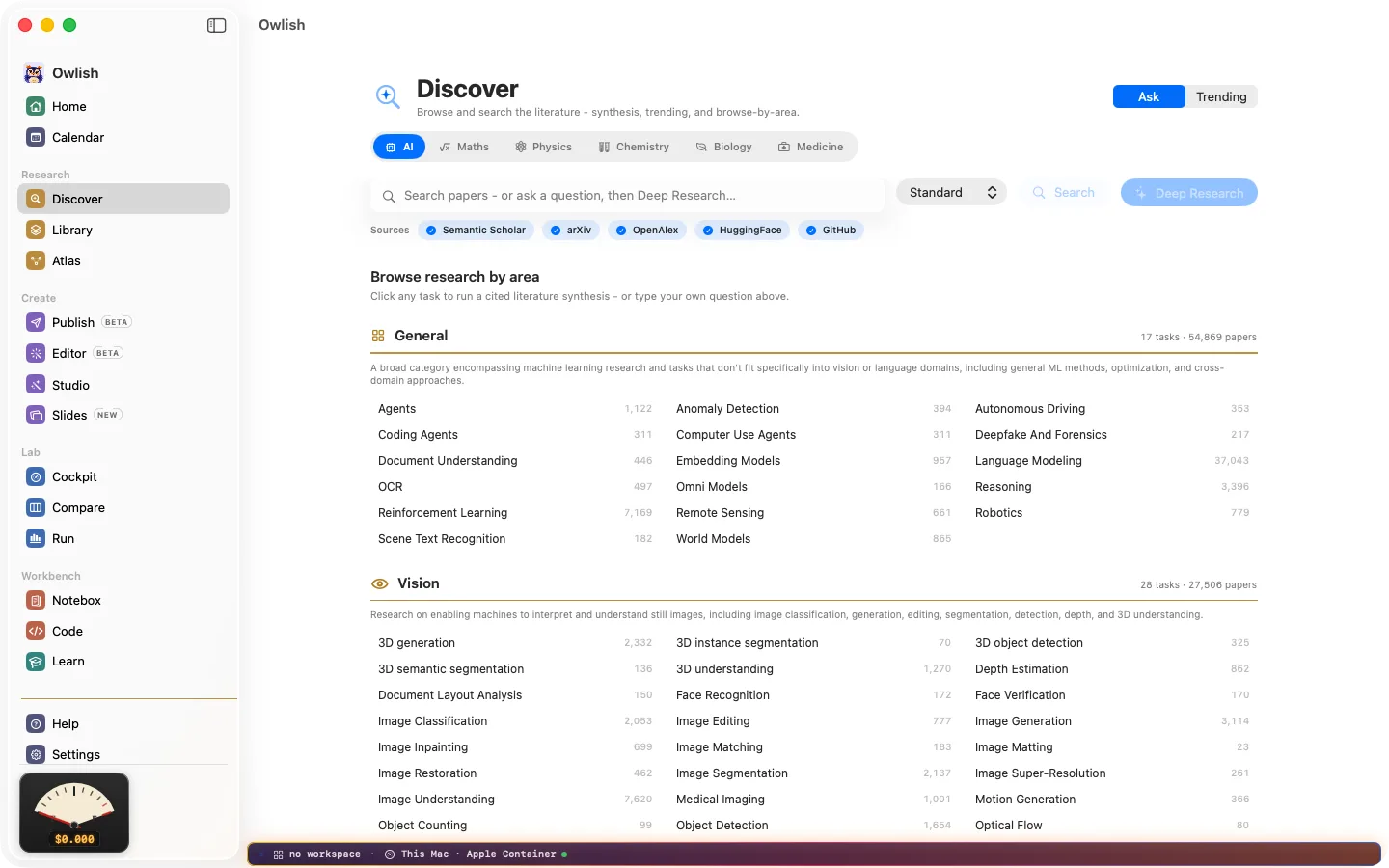Viewport: 1389px width, 868px height.
Task: Open the no workspace selector
Action: pyautogui.click(x=317, y=854)
